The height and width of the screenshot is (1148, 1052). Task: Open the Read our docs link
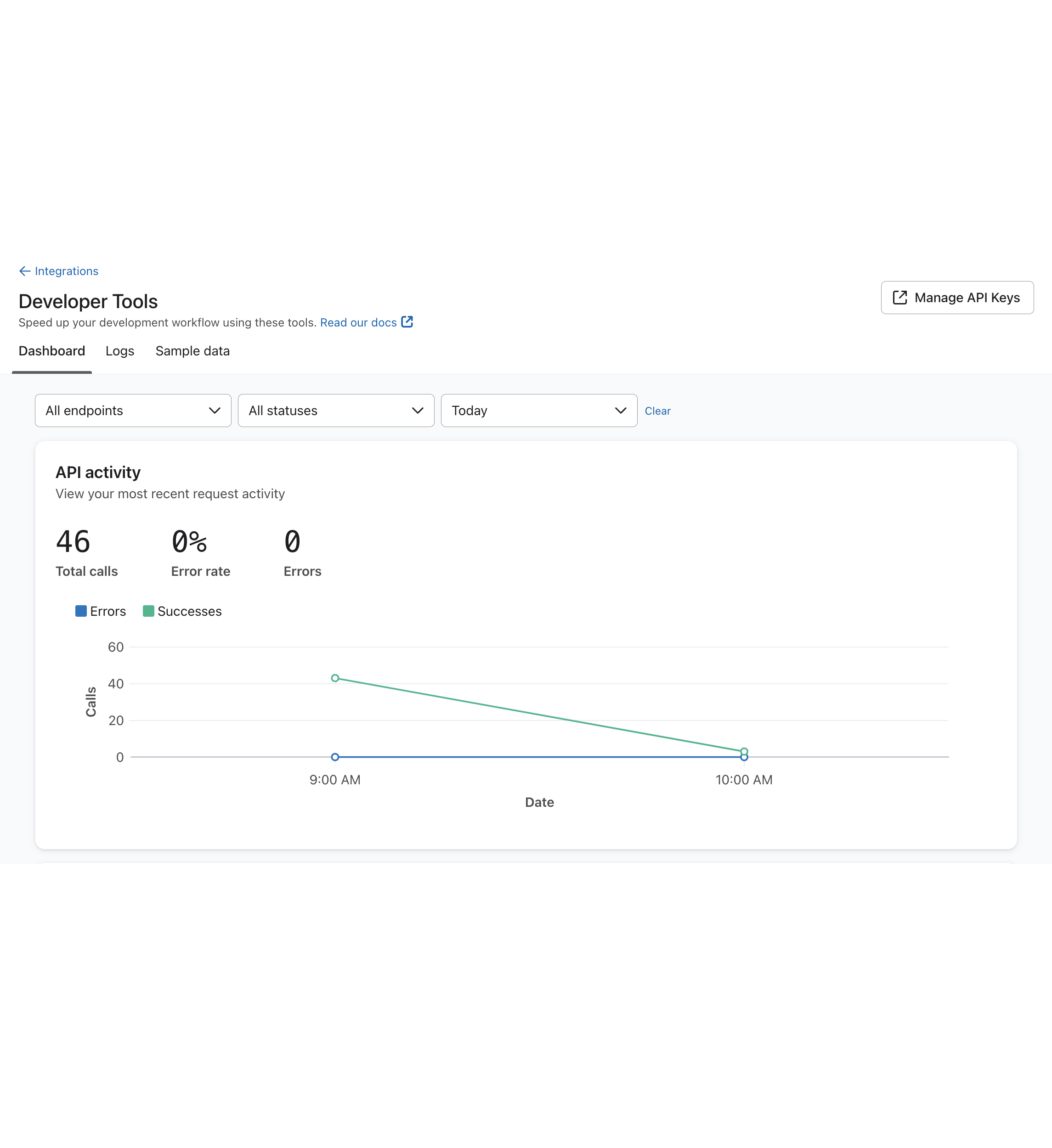(x=358, y=322)
